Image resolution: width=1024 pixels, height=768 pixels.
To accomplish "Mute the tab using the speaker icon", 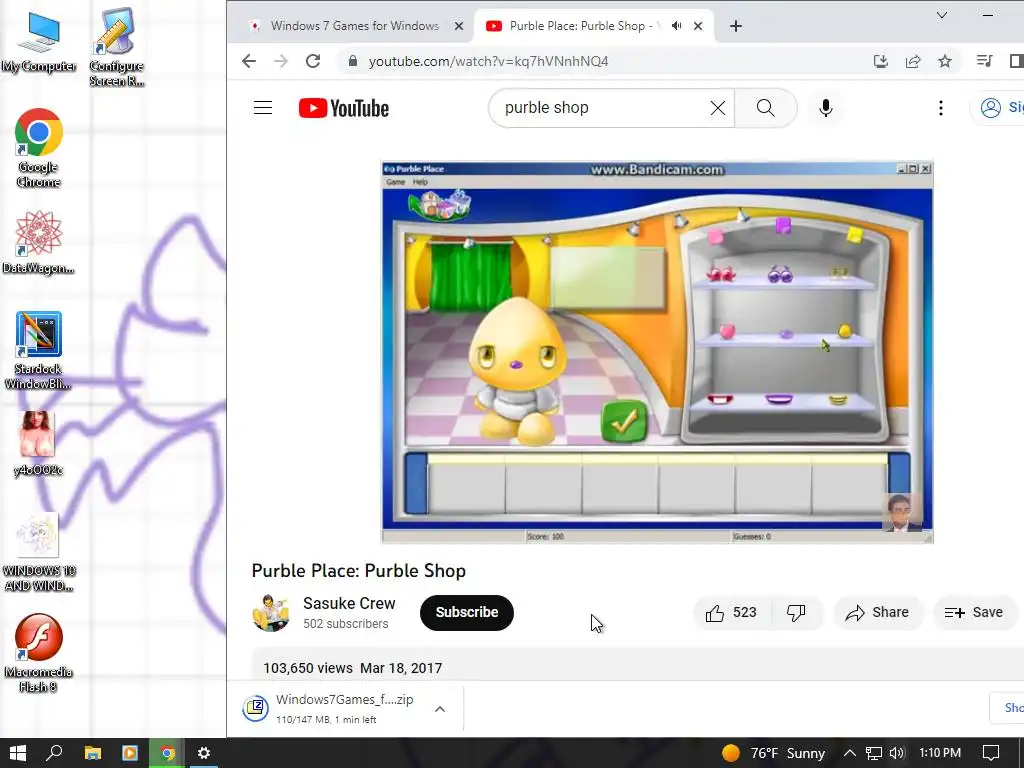I will coord(677,25).
